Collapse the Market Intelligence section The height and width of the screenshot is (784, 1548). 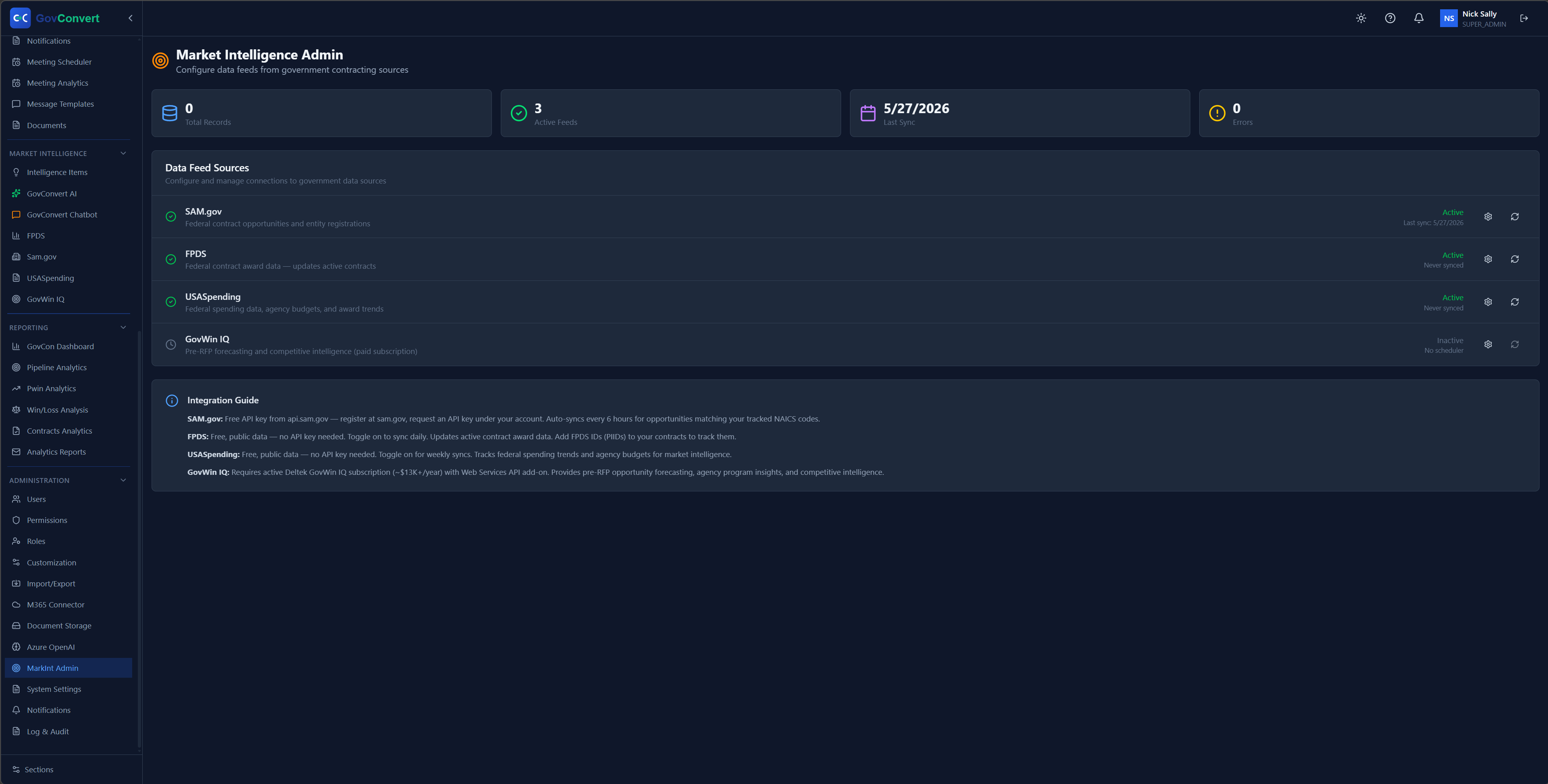coord(123,153)
